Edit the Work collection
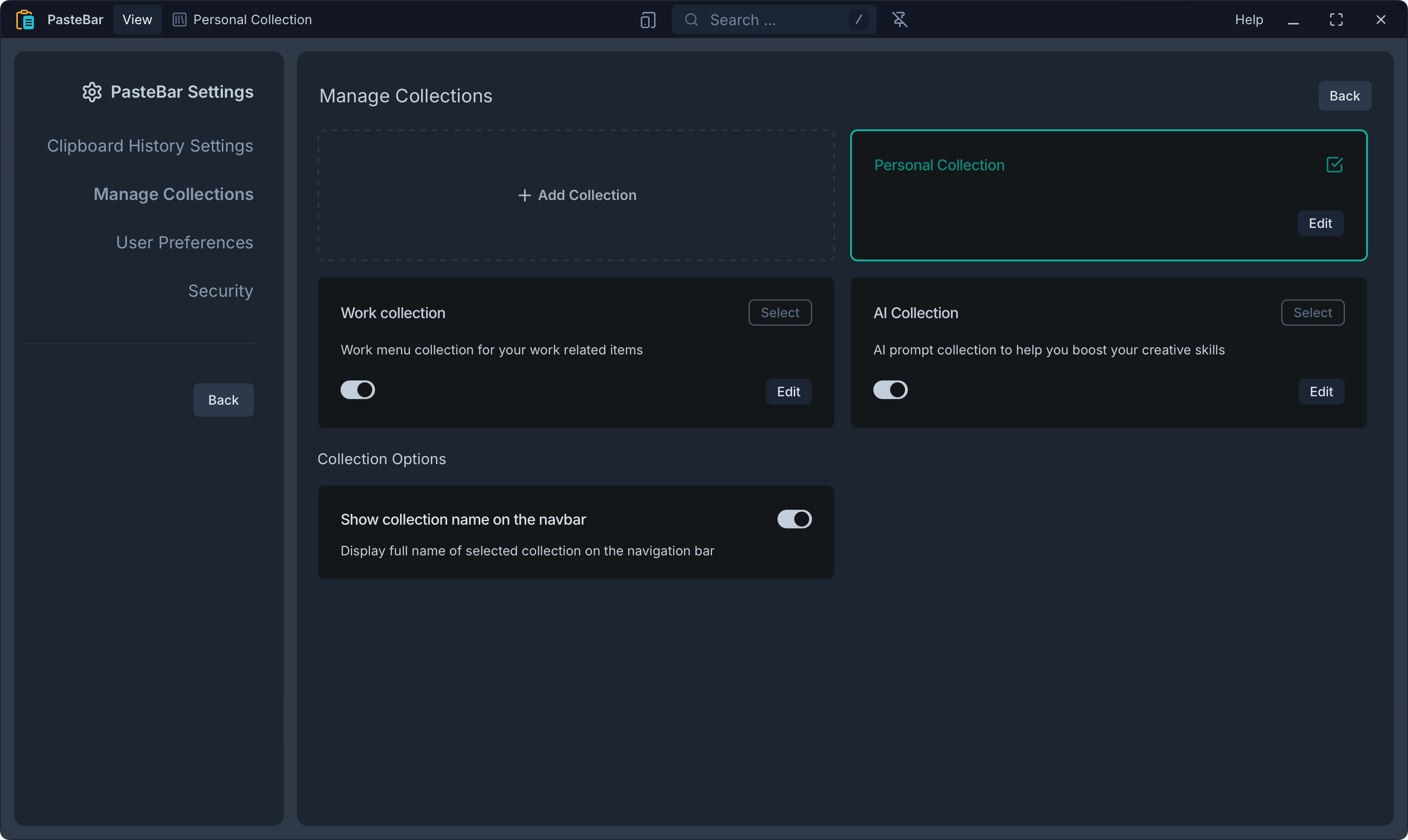The height and width of the screenshot is (840, 1408). (788, 392)
